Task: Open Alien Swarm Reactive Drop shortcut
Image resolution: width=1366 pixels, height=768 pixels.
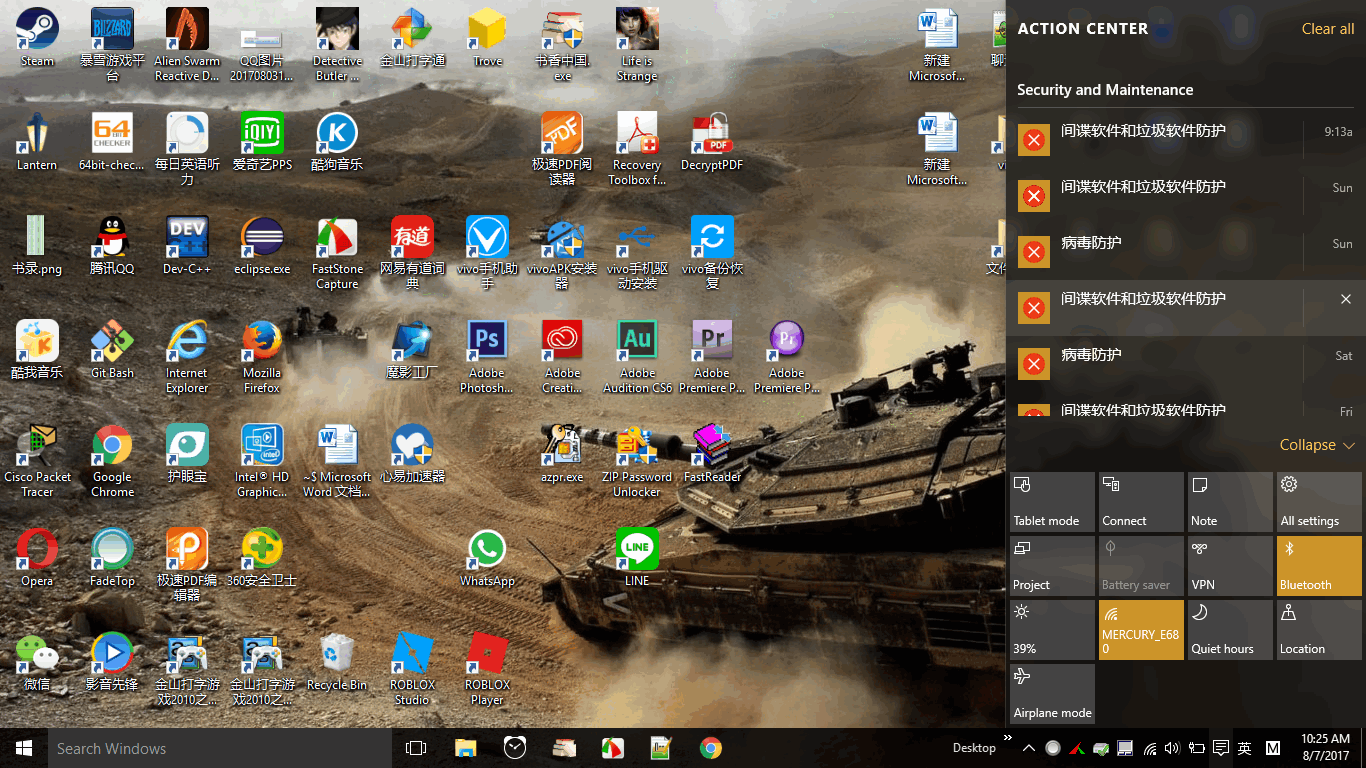Action: coord(187,45)
